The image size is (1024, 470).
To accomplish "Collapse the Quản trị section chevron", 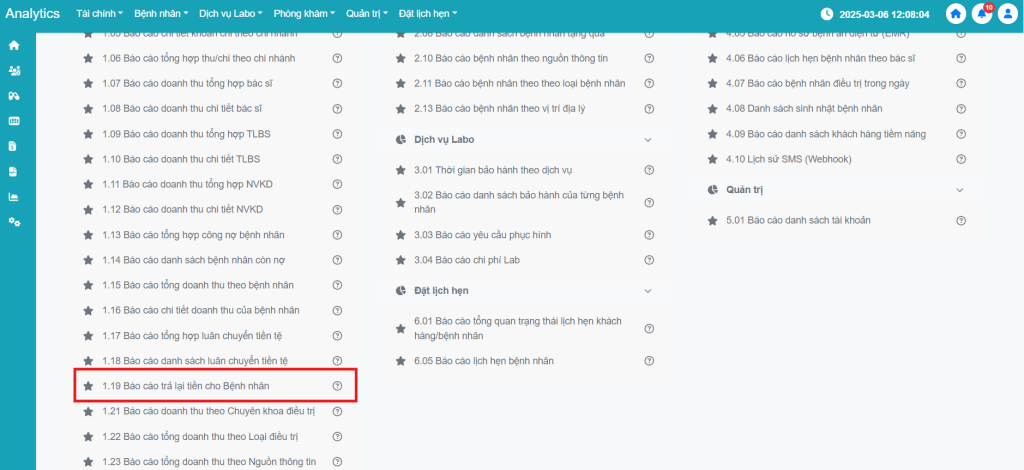I will point(960,190).
